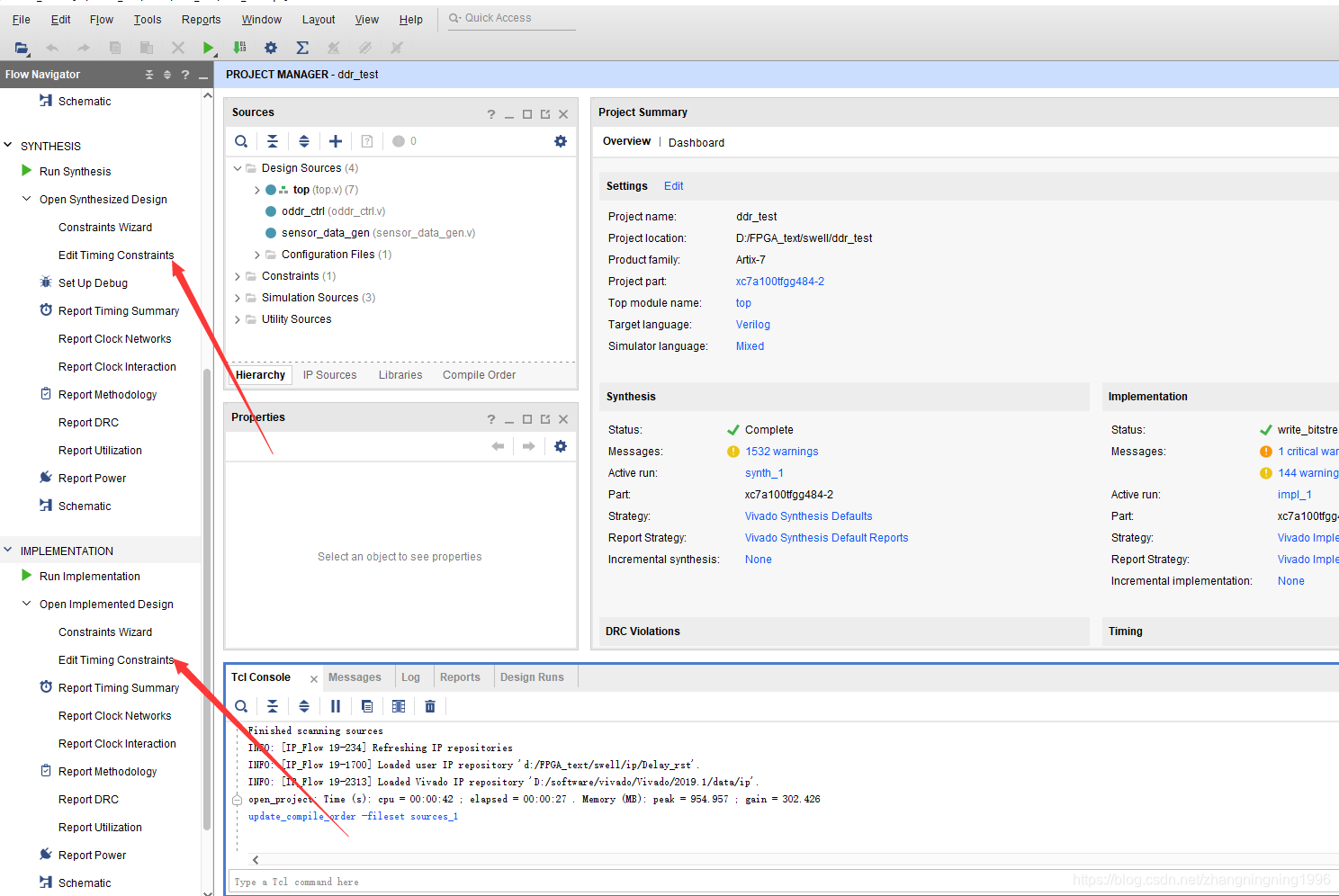The height and width of the screenshot is (896, 1339).
Task: Pause the Tcl Console output
Action: click(x=336, y=706)
